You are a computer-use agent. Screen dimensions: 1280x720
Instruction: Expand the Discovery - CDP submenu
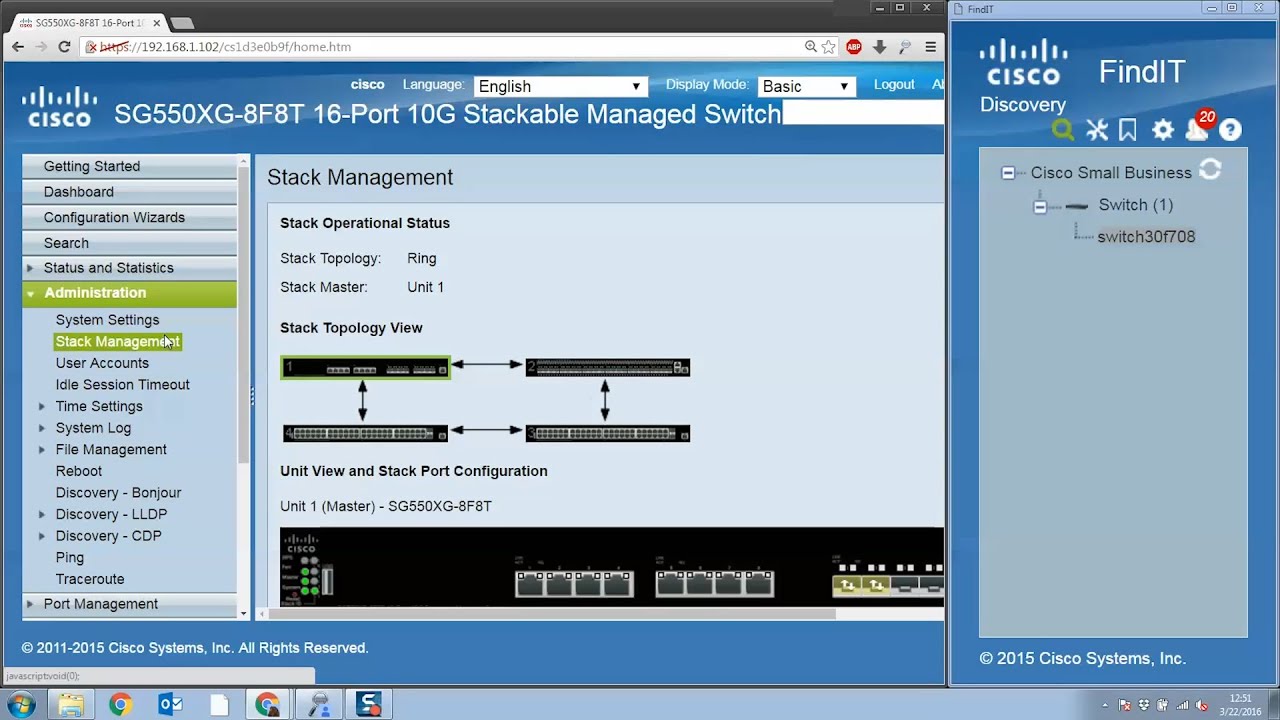(42, 536)
